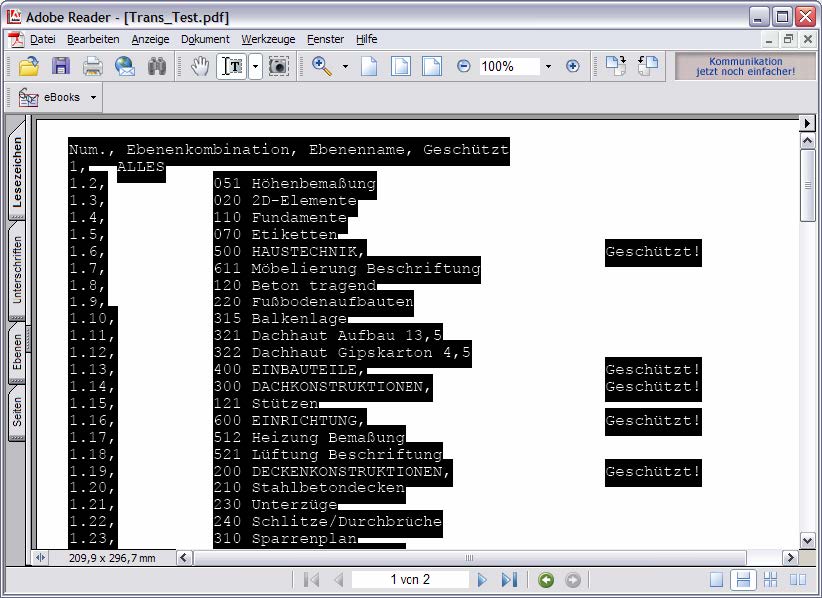Open the Werkzeuge menu

(x=268, y=39)
